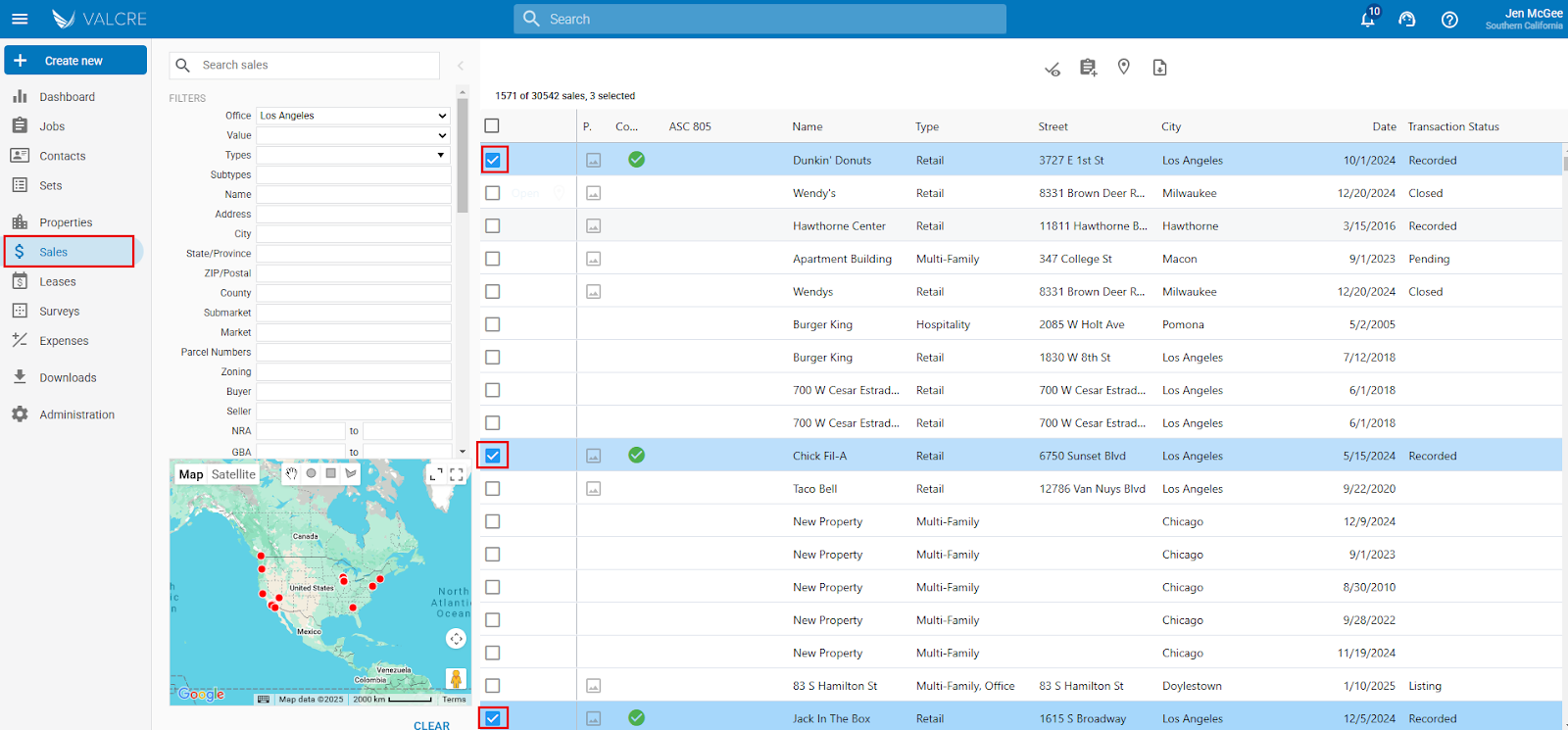Image resolution: width=1568 pixels, height=730 pixels.
Task: Open Expenses in the sidebar
Action: [x=64, y=341]
